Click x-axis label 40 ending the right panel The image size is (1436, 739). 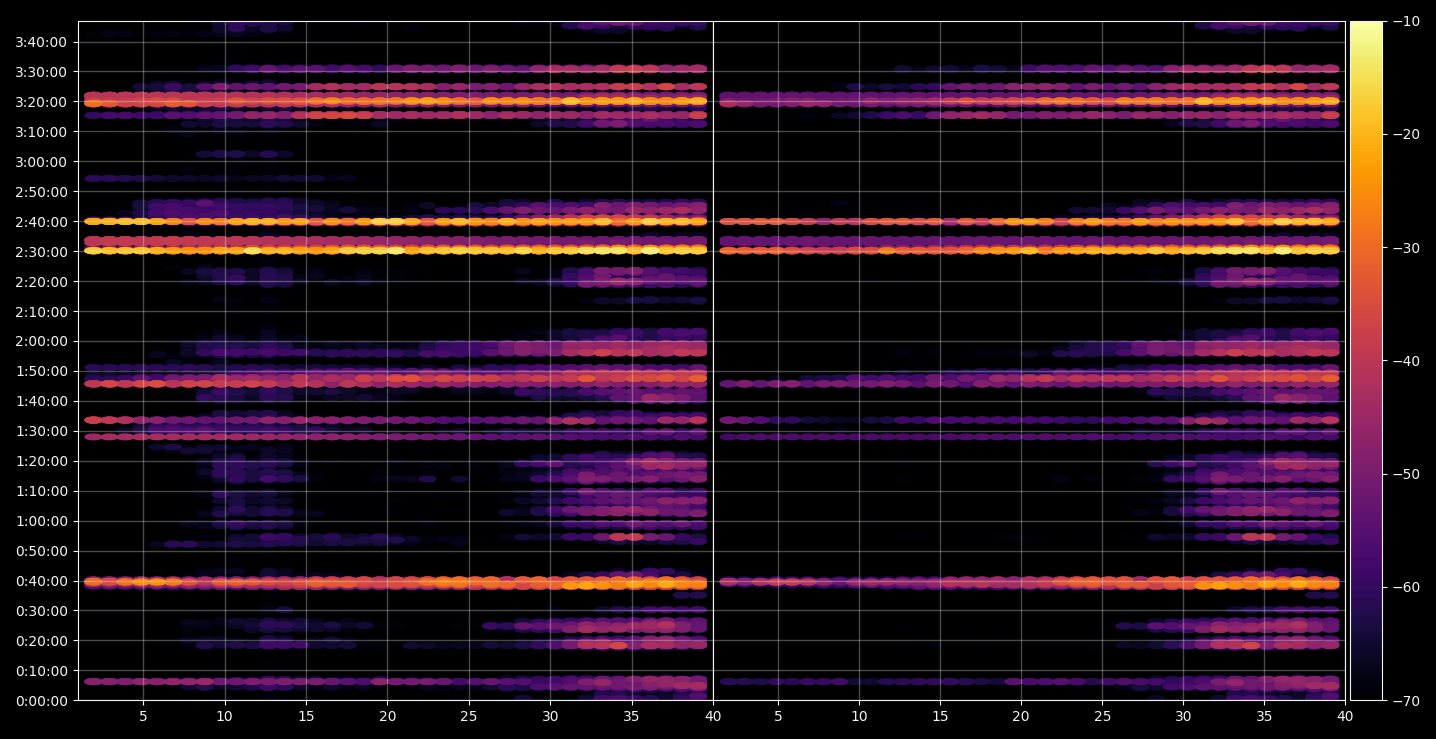coord(1345,717)
